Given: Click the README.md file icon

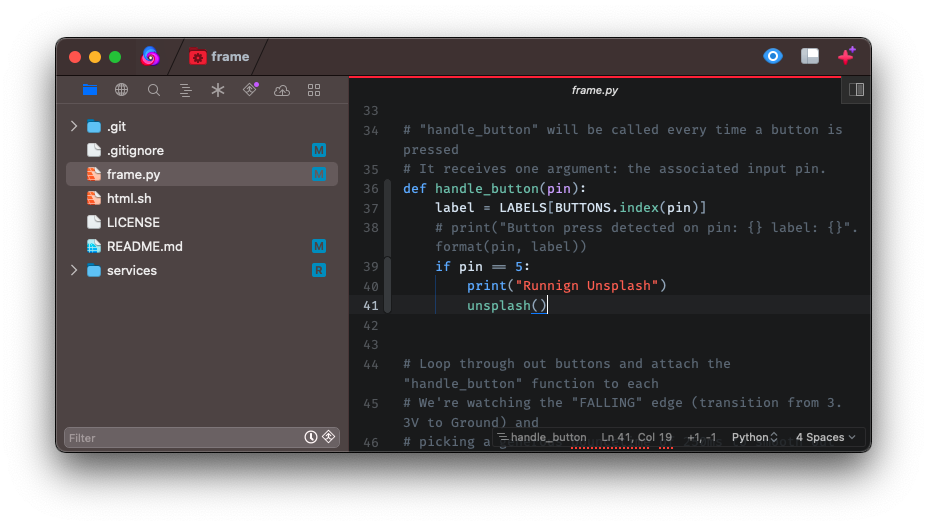Looking at the screenshot, I should (x=93, y=246).
